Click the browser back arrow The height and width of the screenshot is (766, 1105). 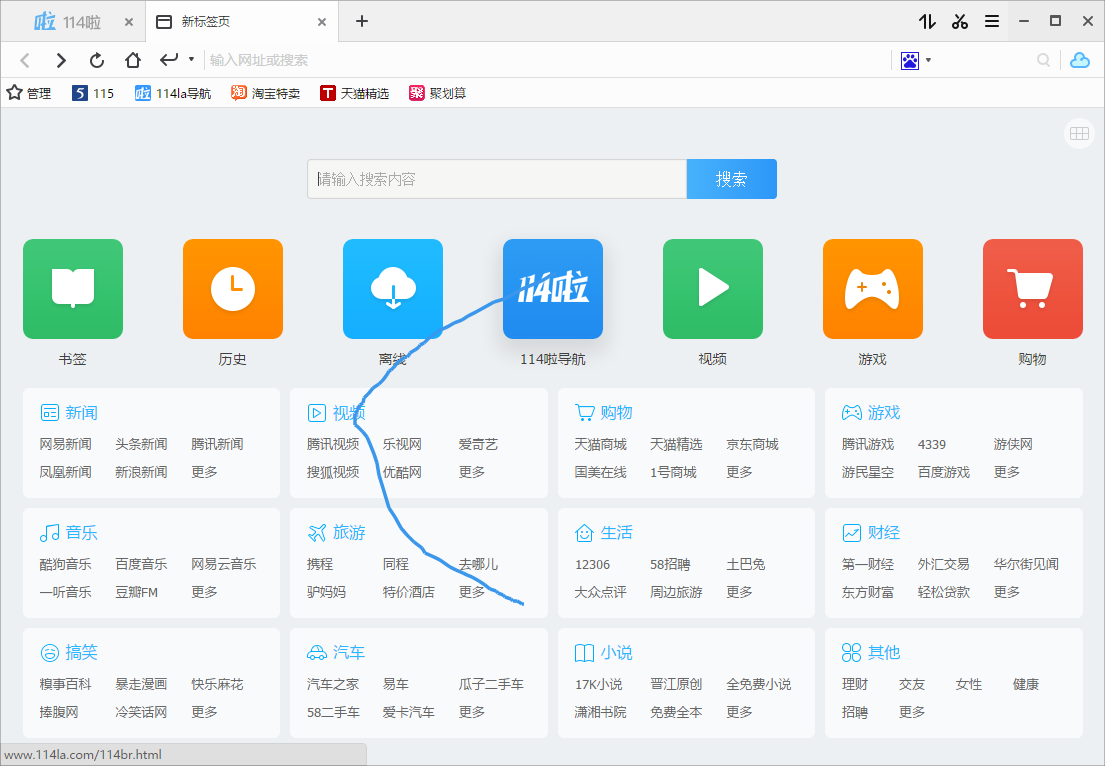pyautogui.click(x=25, y=61)
